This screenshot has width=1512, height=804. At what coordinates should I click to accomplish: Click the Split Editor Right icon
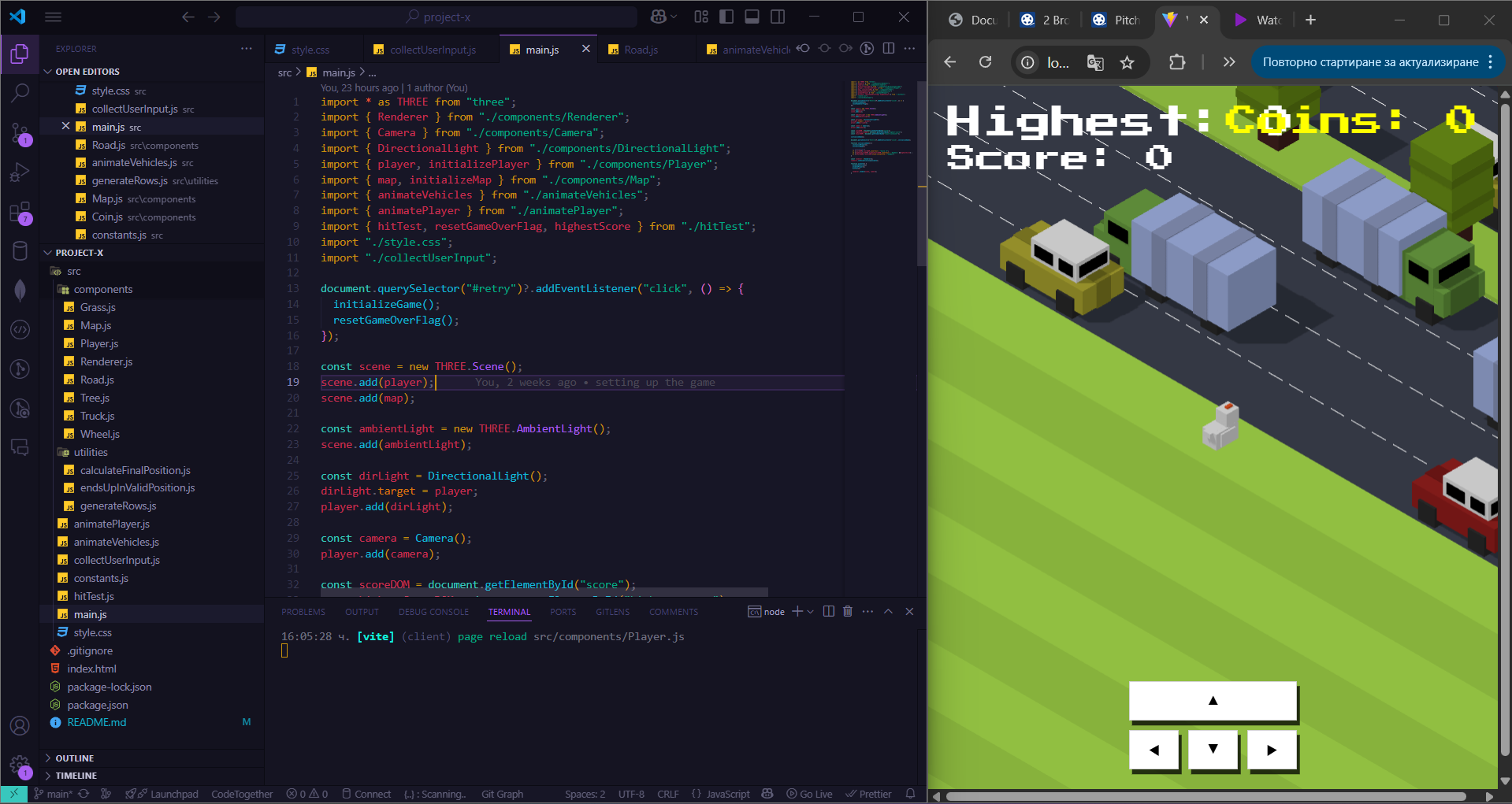click(889, 49)
